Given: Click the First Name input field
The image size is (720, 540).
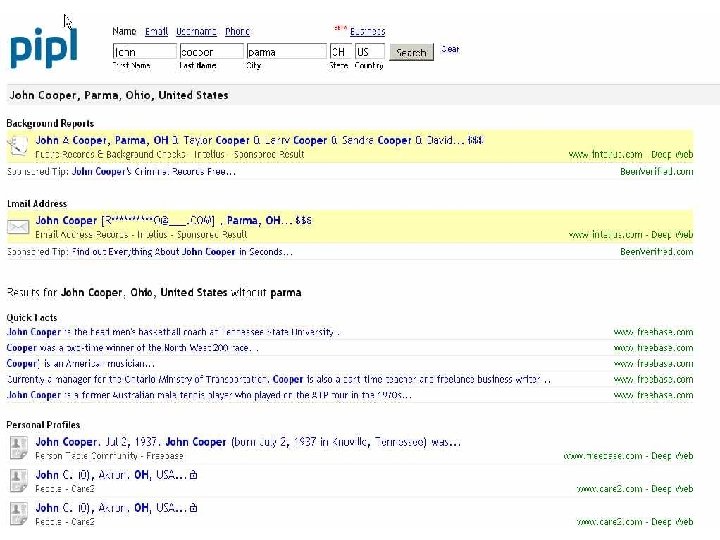Looking at the screenshot, I should pyautogui.click(x=144, y=51).
